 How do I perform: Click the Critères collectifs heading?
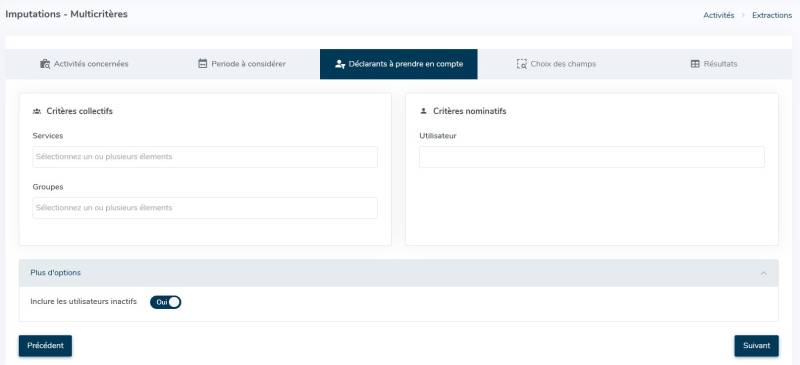[80, 111]
